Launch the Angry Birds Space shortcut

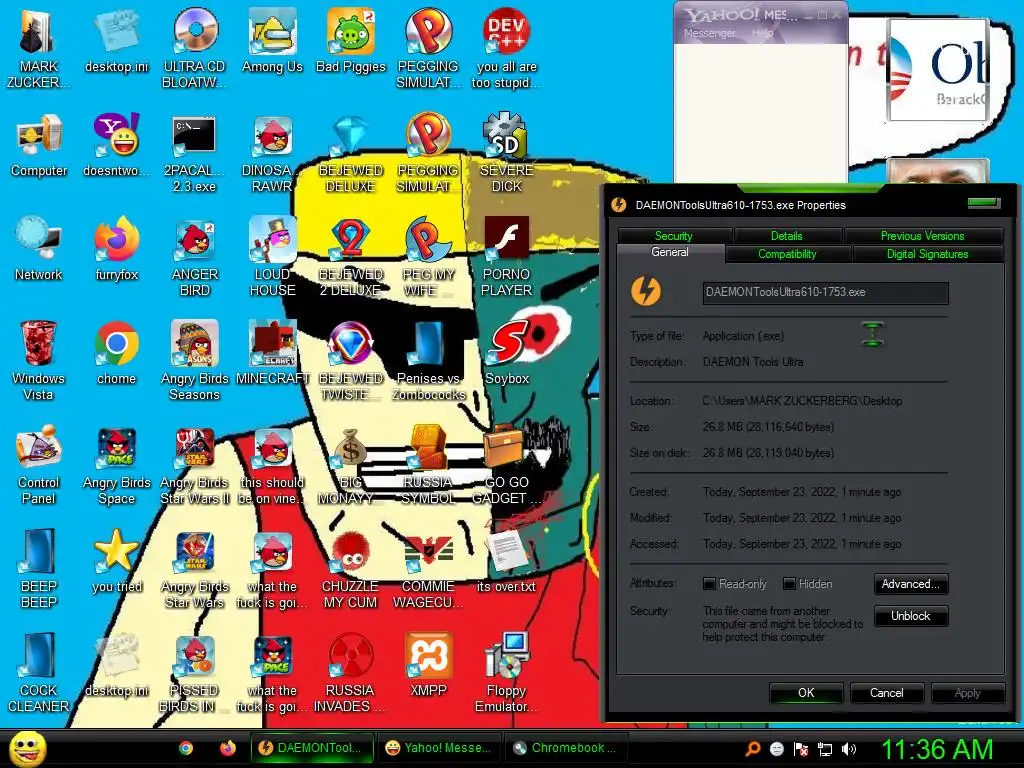(116, 464)
